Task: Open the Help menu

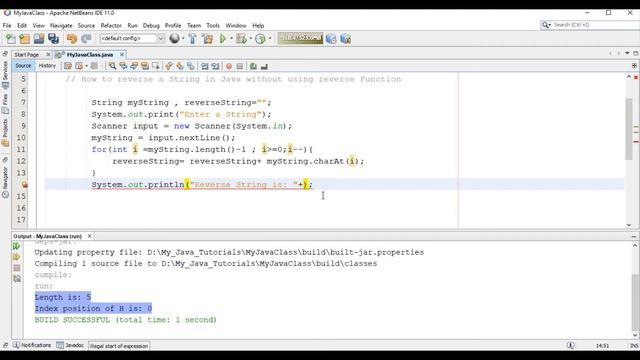Action: pyautogui.click(x=258, y=25)
